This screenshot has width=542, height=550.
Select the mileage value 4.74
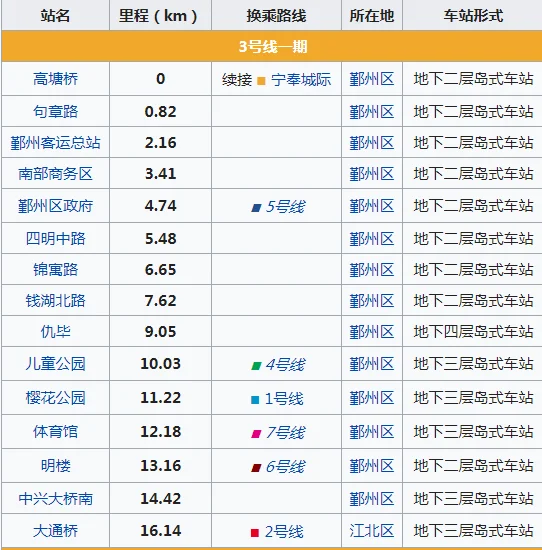[x=161, y=206]
